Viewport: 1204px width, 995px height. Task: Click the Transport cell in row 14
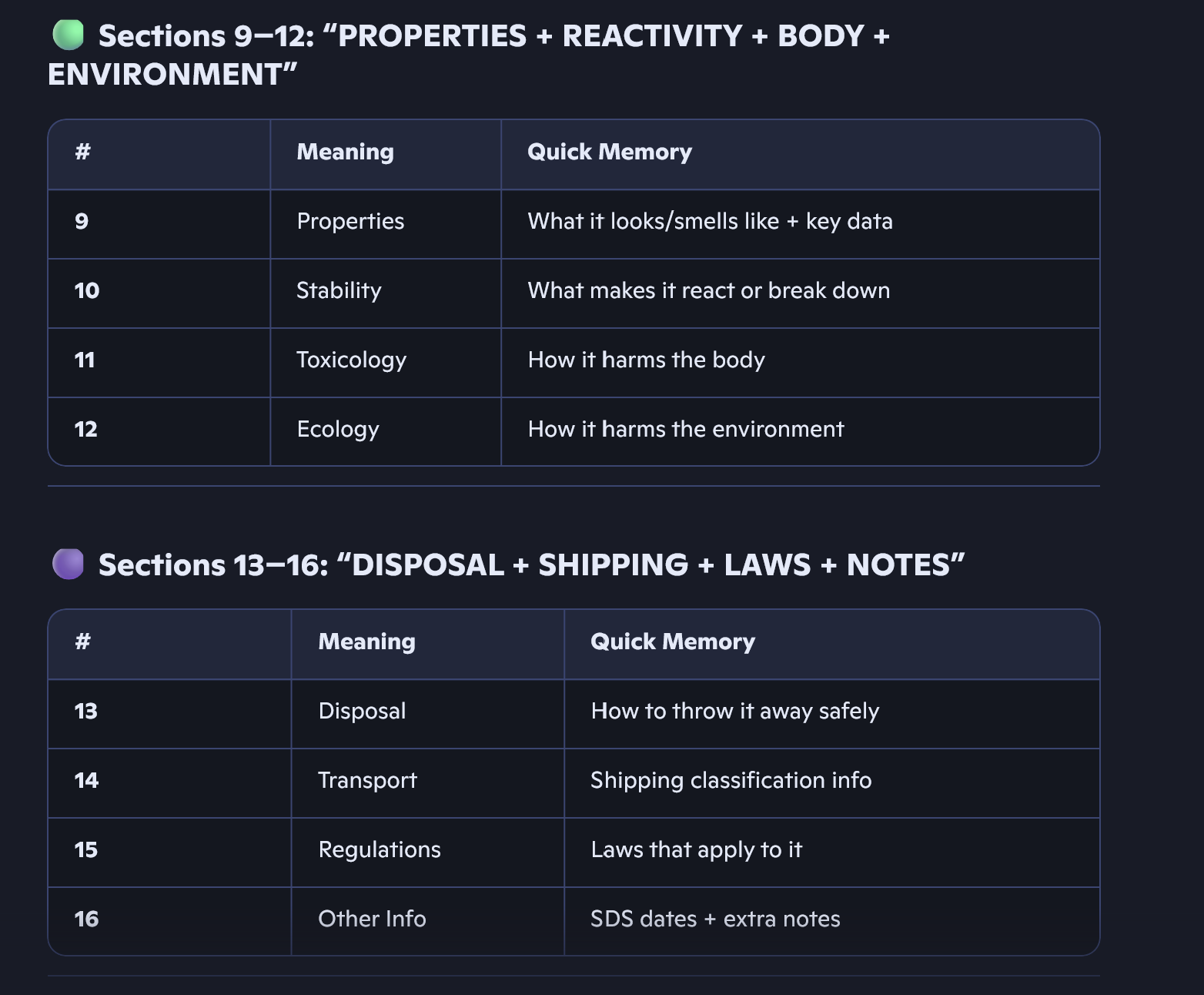click(367, 780)
